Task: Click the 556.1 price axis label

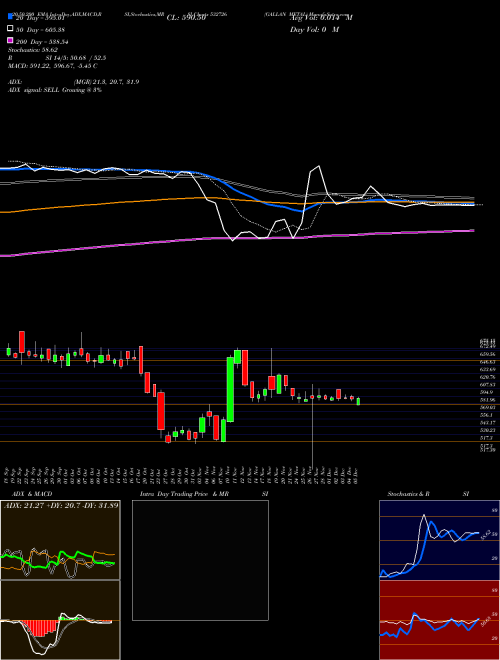Action: (x=487, y=415)
